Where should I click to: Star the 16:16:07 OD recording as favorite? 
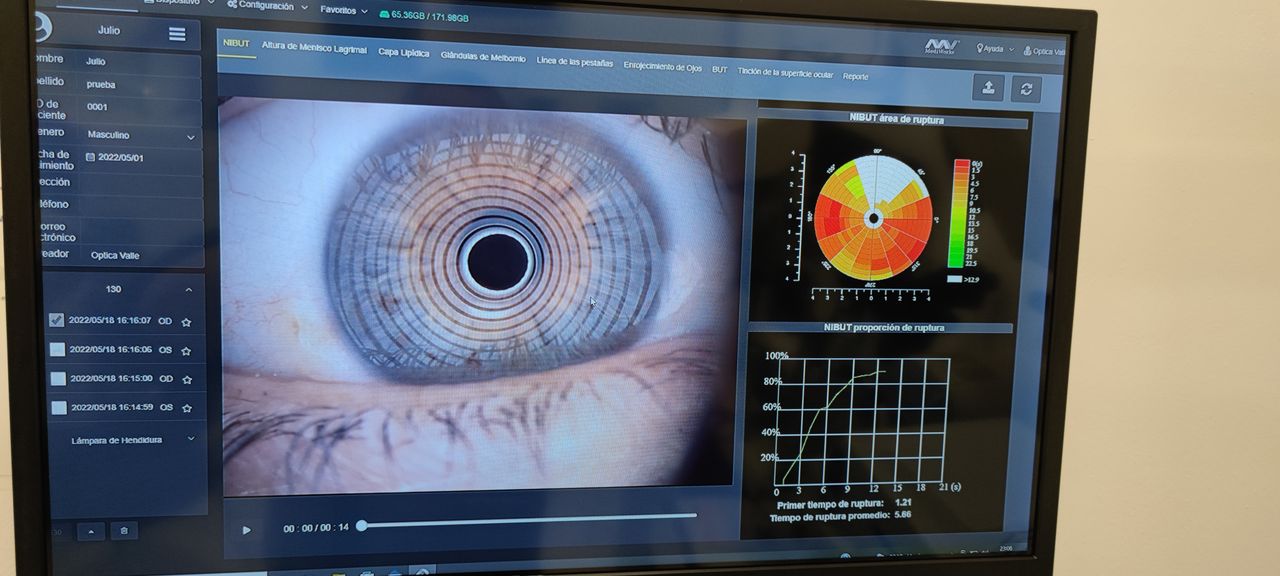coord(186,322)
